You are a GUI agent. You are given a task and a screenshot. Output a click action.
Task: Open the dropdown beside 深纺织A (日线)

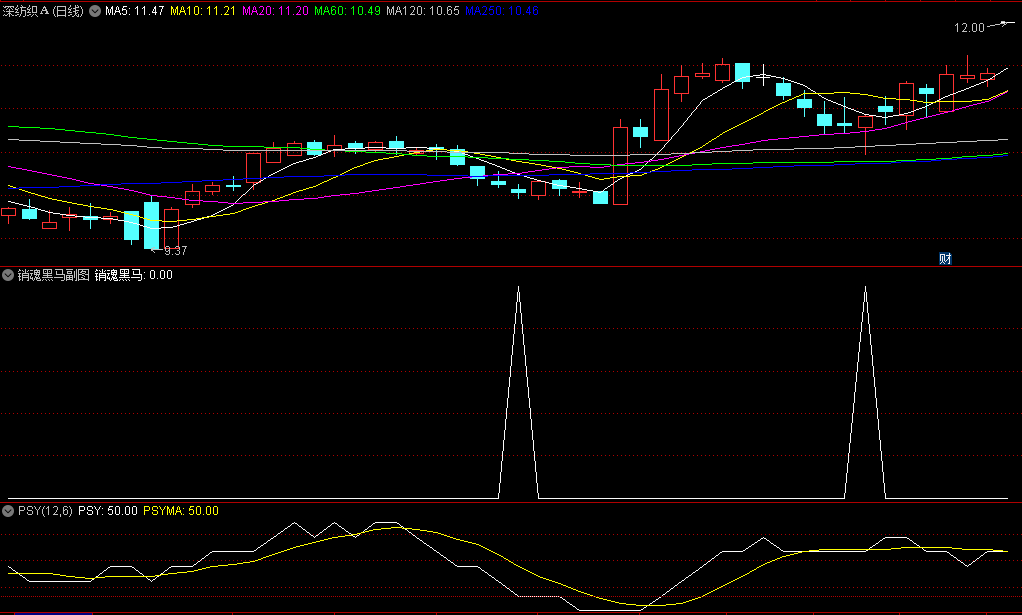click(x=95, y=11)
